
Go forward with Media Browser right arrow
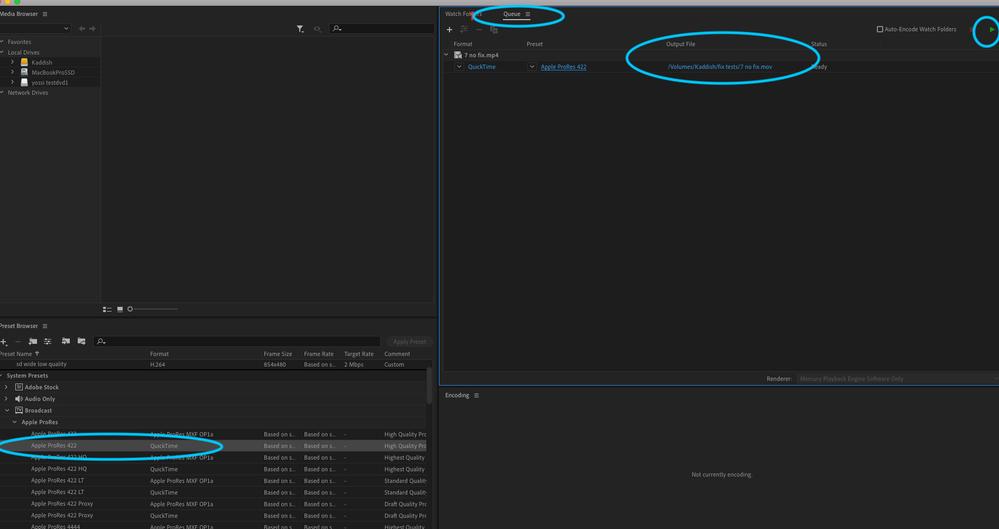[92, 29]
